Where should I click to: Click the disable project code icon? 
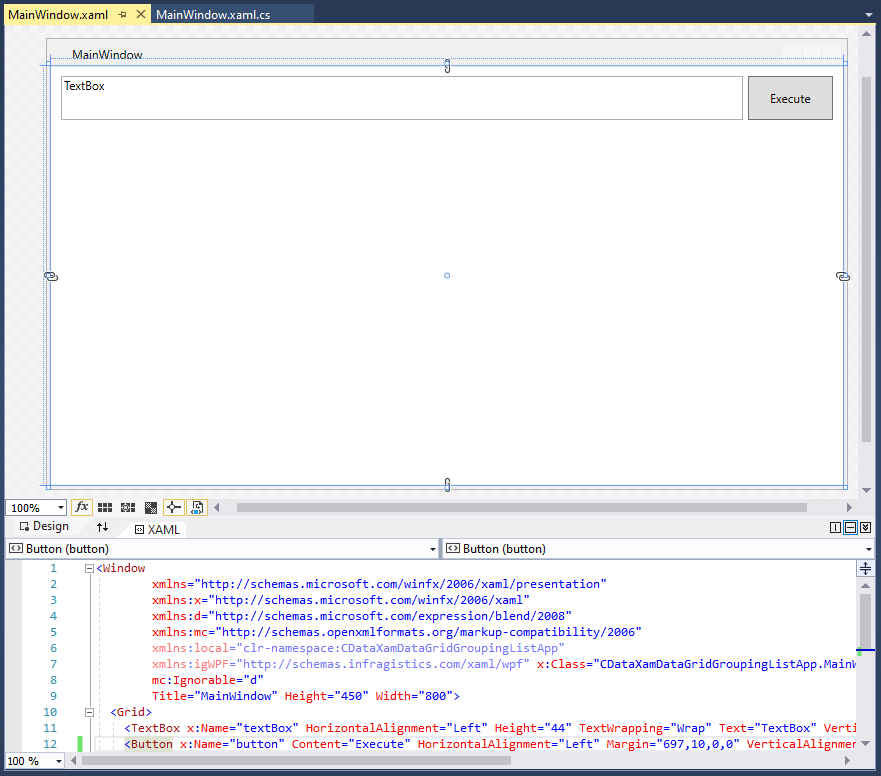(197, 508)
